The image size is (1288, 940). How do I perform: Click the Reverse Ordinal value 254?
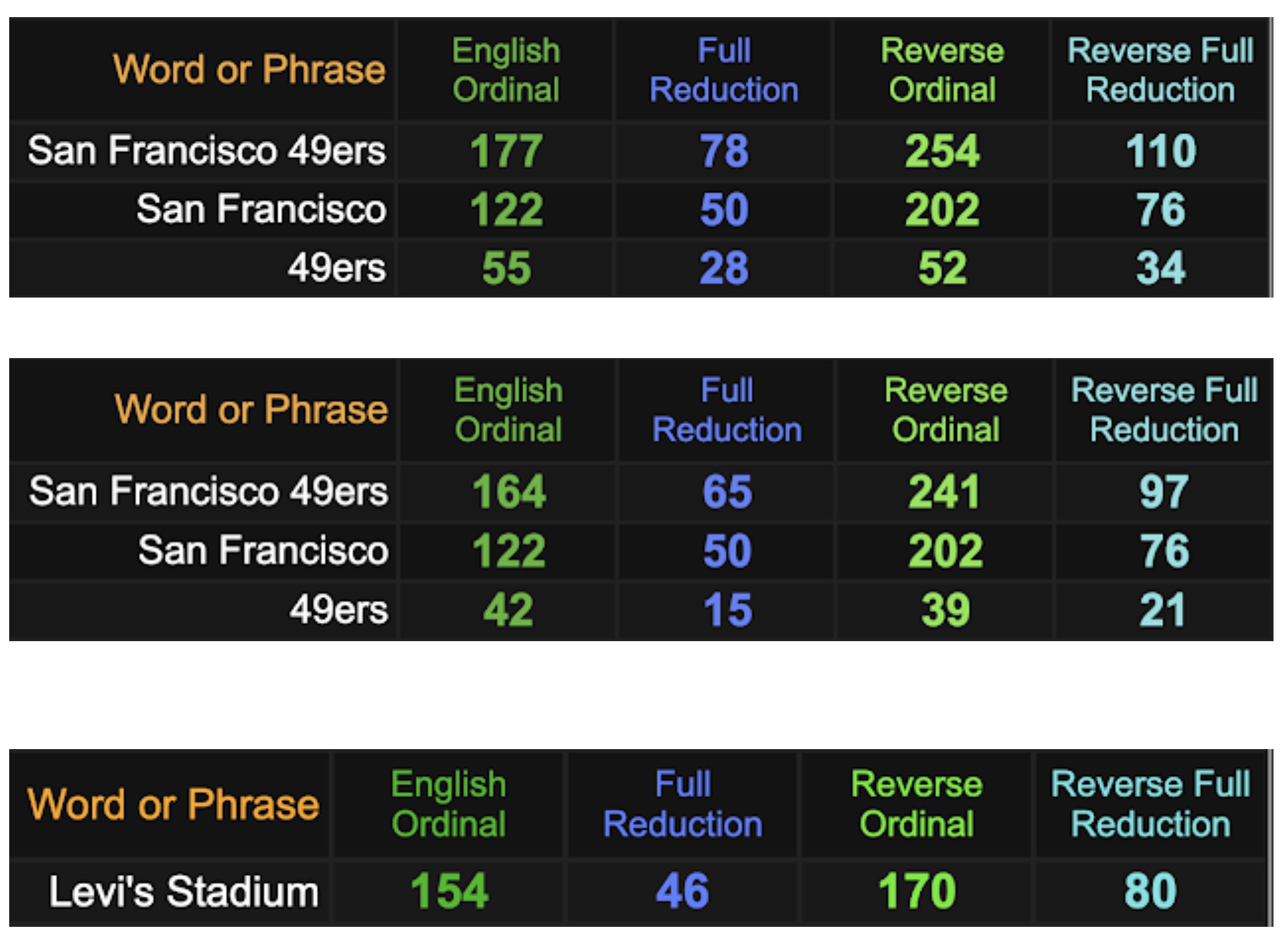click(942, 151)
